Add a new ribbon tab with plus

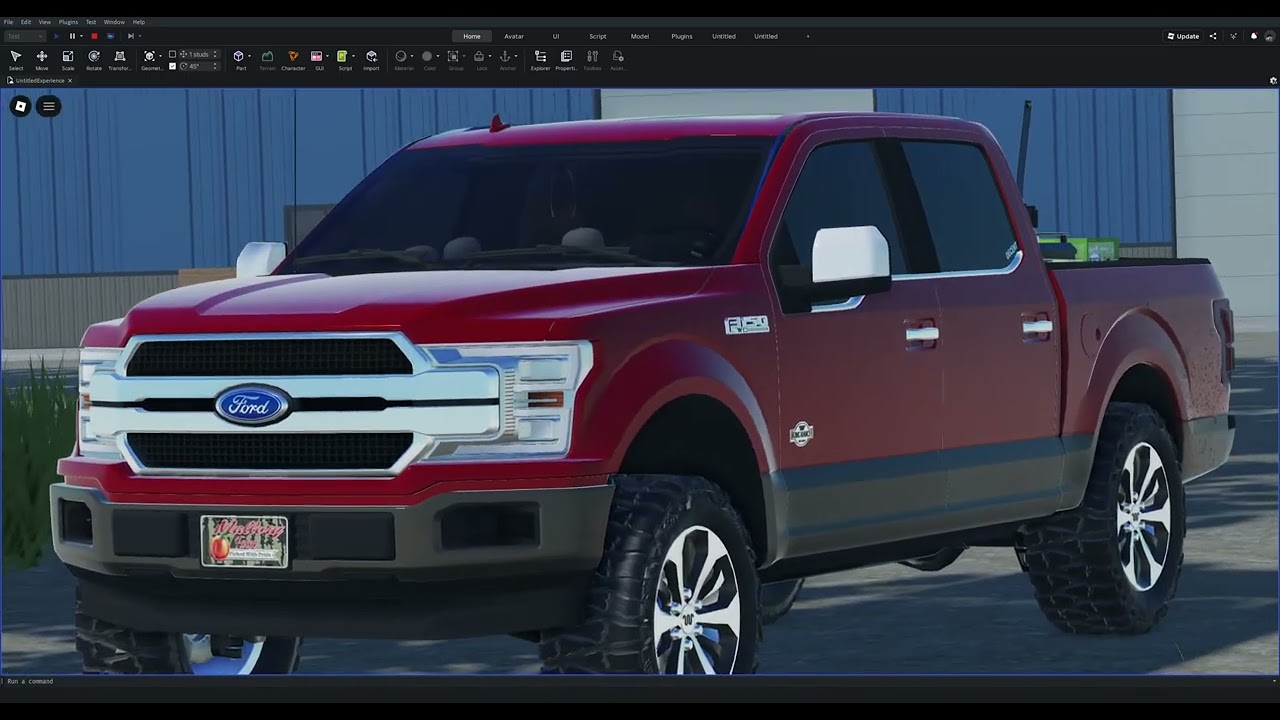pyautogui.click(x=808, y=36)
